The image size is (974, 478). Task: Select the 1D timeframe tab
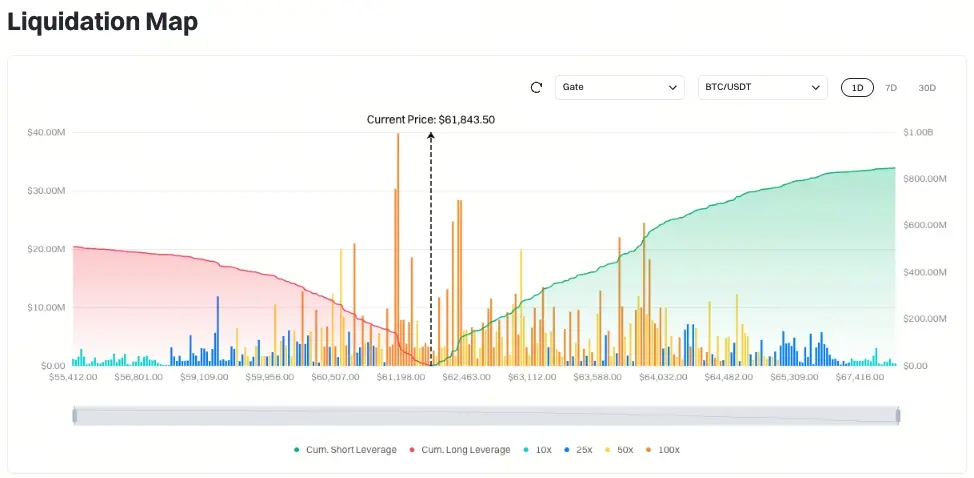[857, 88]
